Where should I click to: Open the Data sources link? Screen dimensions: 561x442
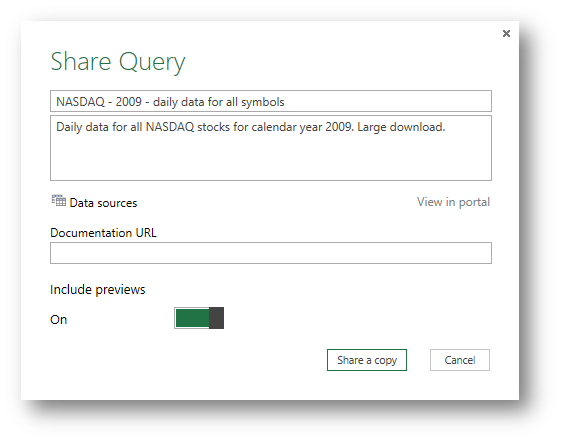coord(103,203)
